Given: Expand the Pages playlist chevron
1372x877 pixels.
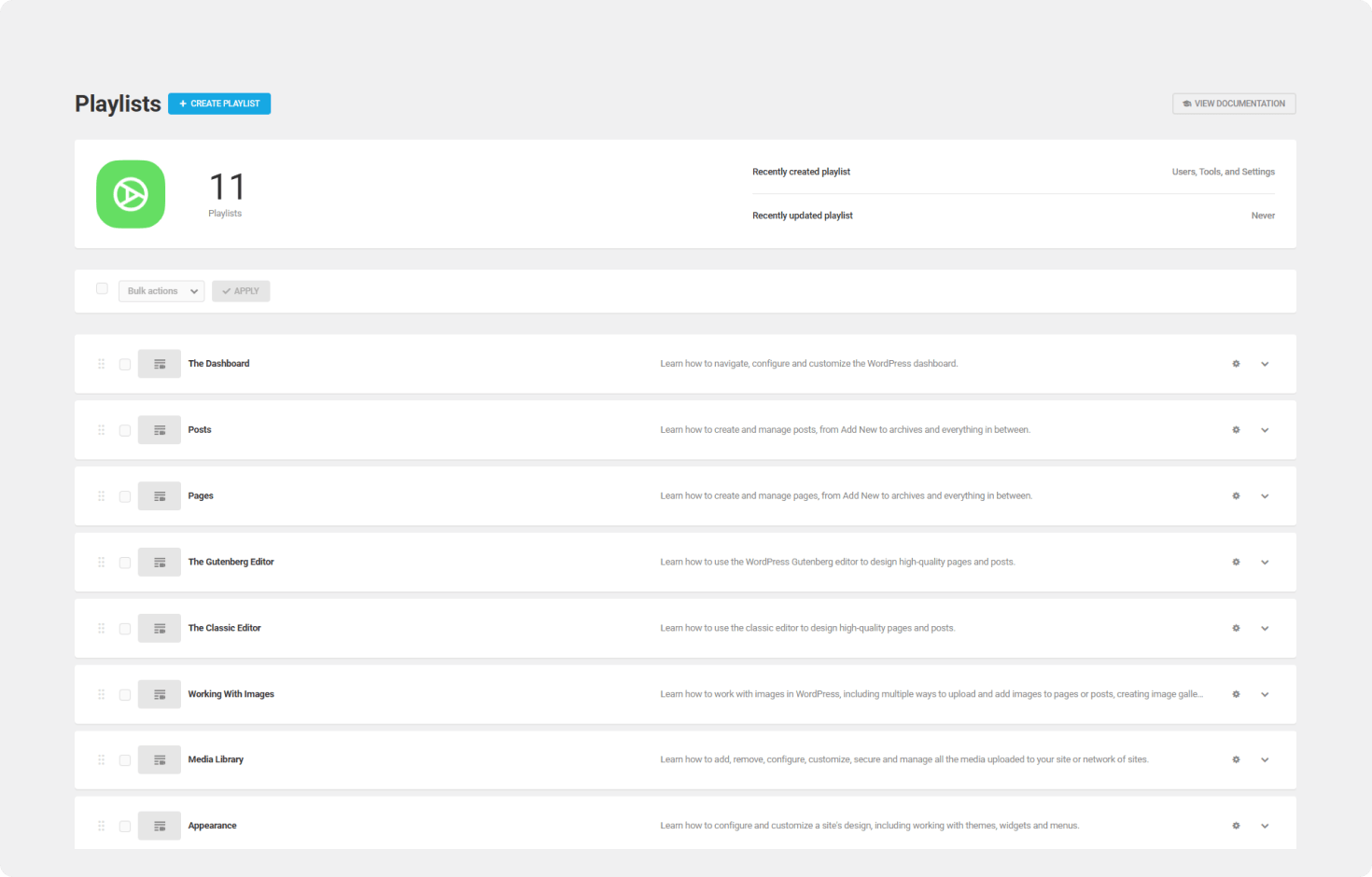Looking at the screenshot, I should pyautogui.click(x=1265, y=496).
